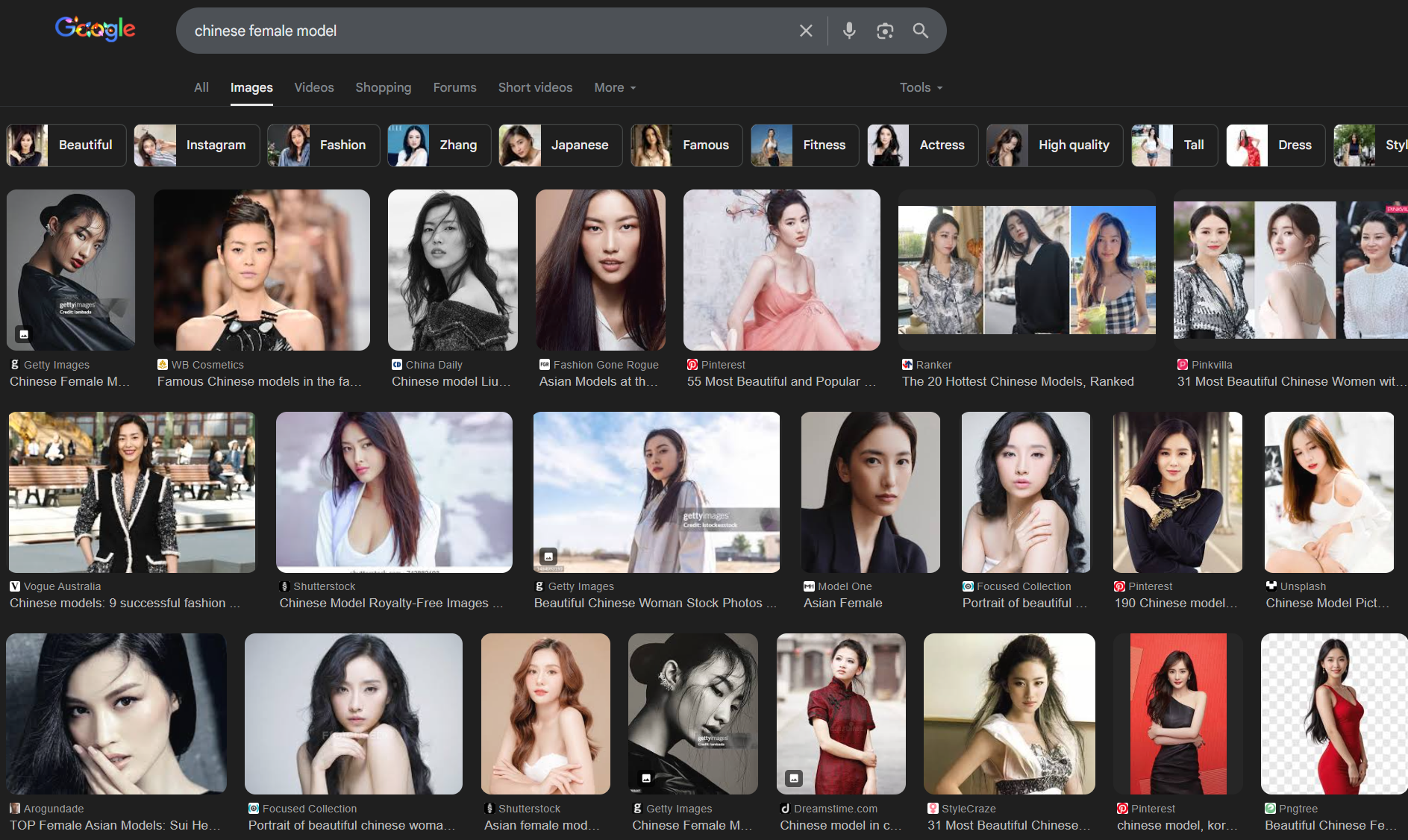1408x840 pixels.
Task: Start voice search with the microphone icon
Action: (849, 31)
